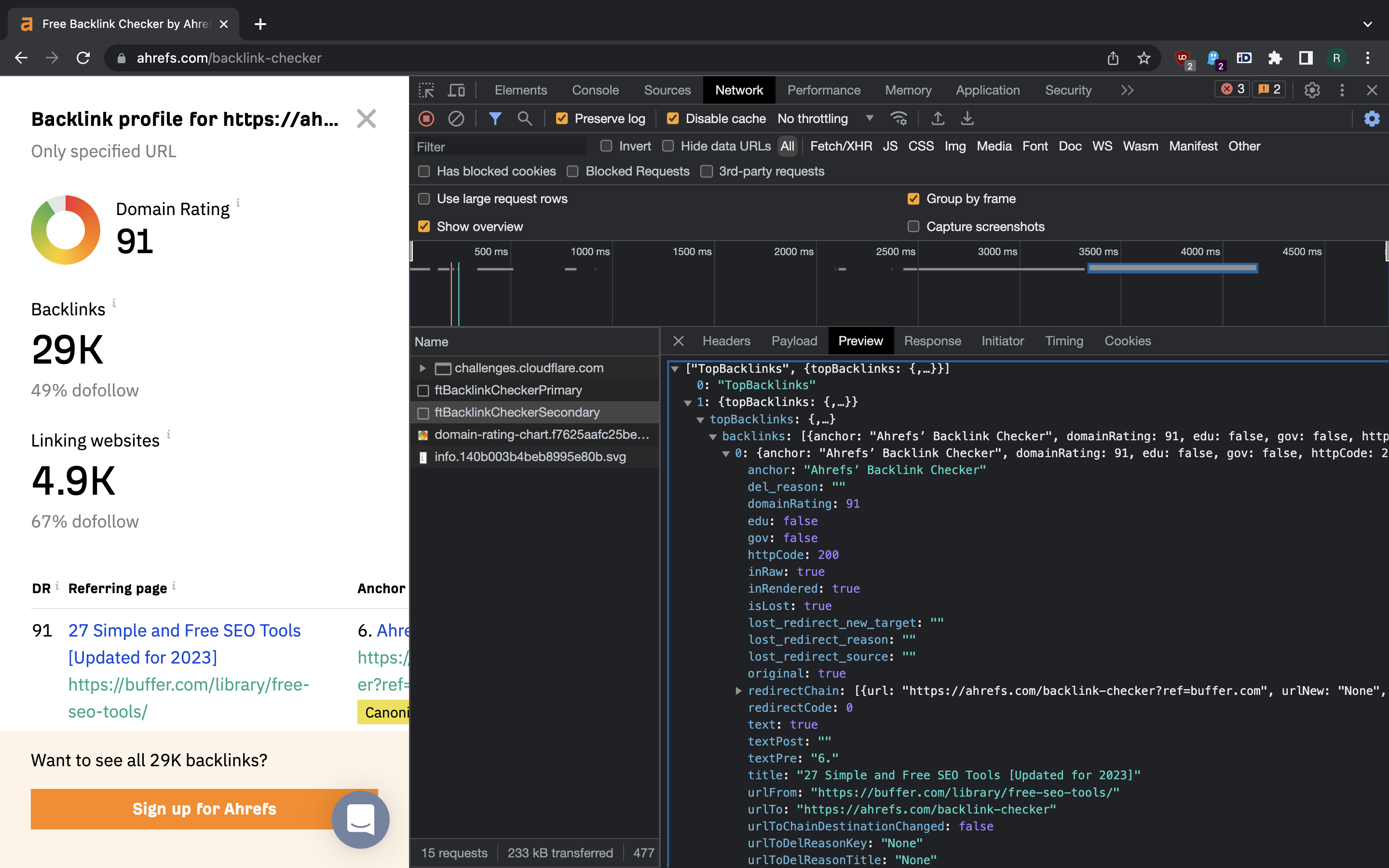Click Sign up for Ahrefs button

(x=204, y=809)
